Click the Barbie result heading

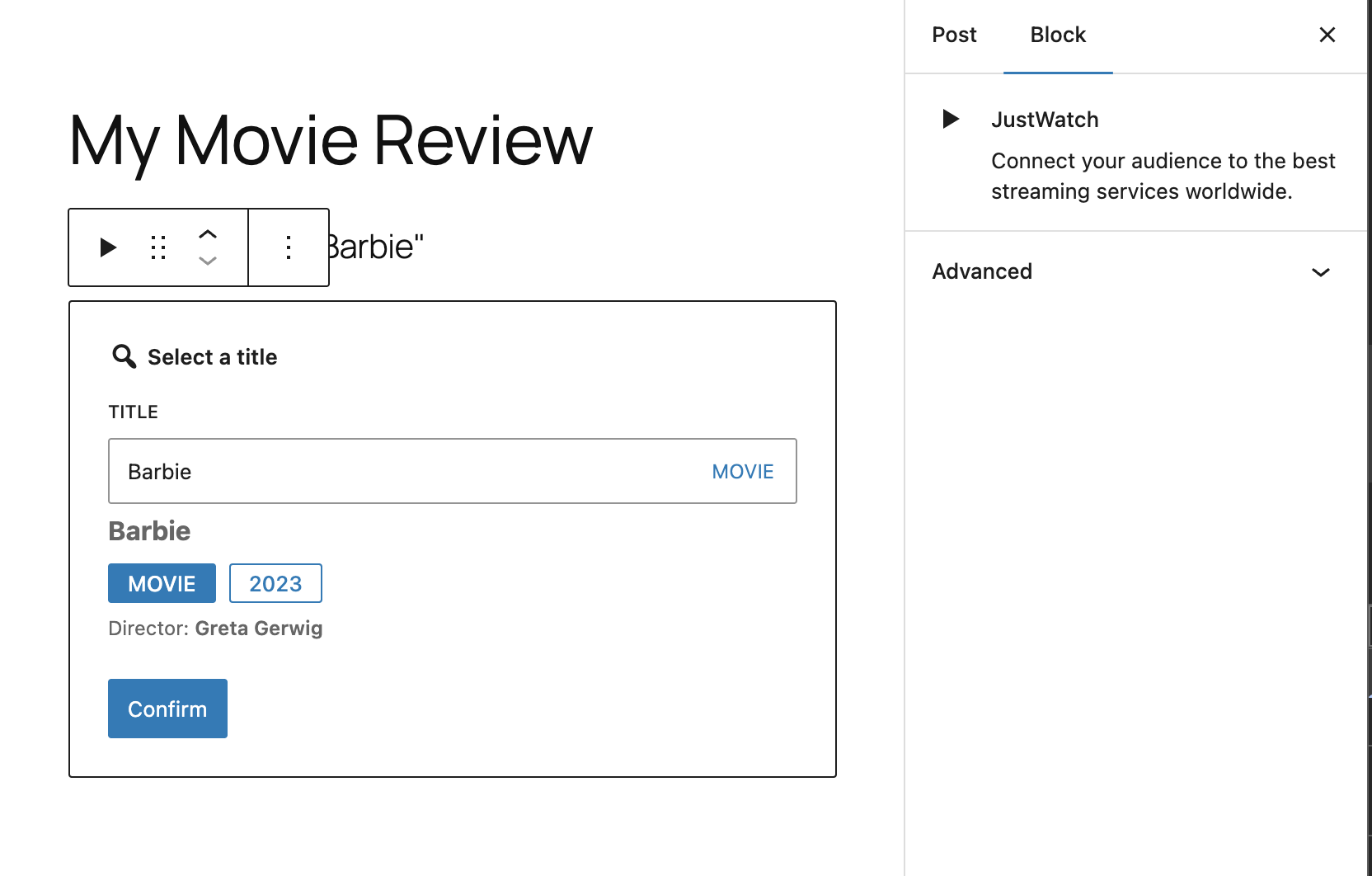(149, 531)
